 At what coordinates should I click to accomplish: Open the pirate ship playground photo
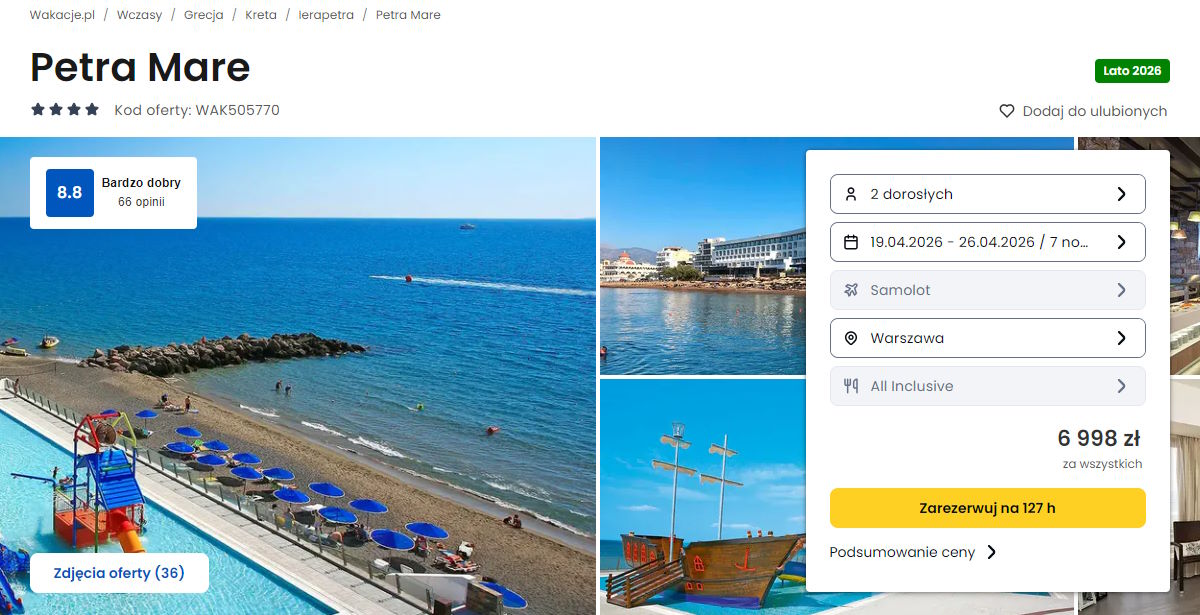pyautogui.click(x=702, y=497)
